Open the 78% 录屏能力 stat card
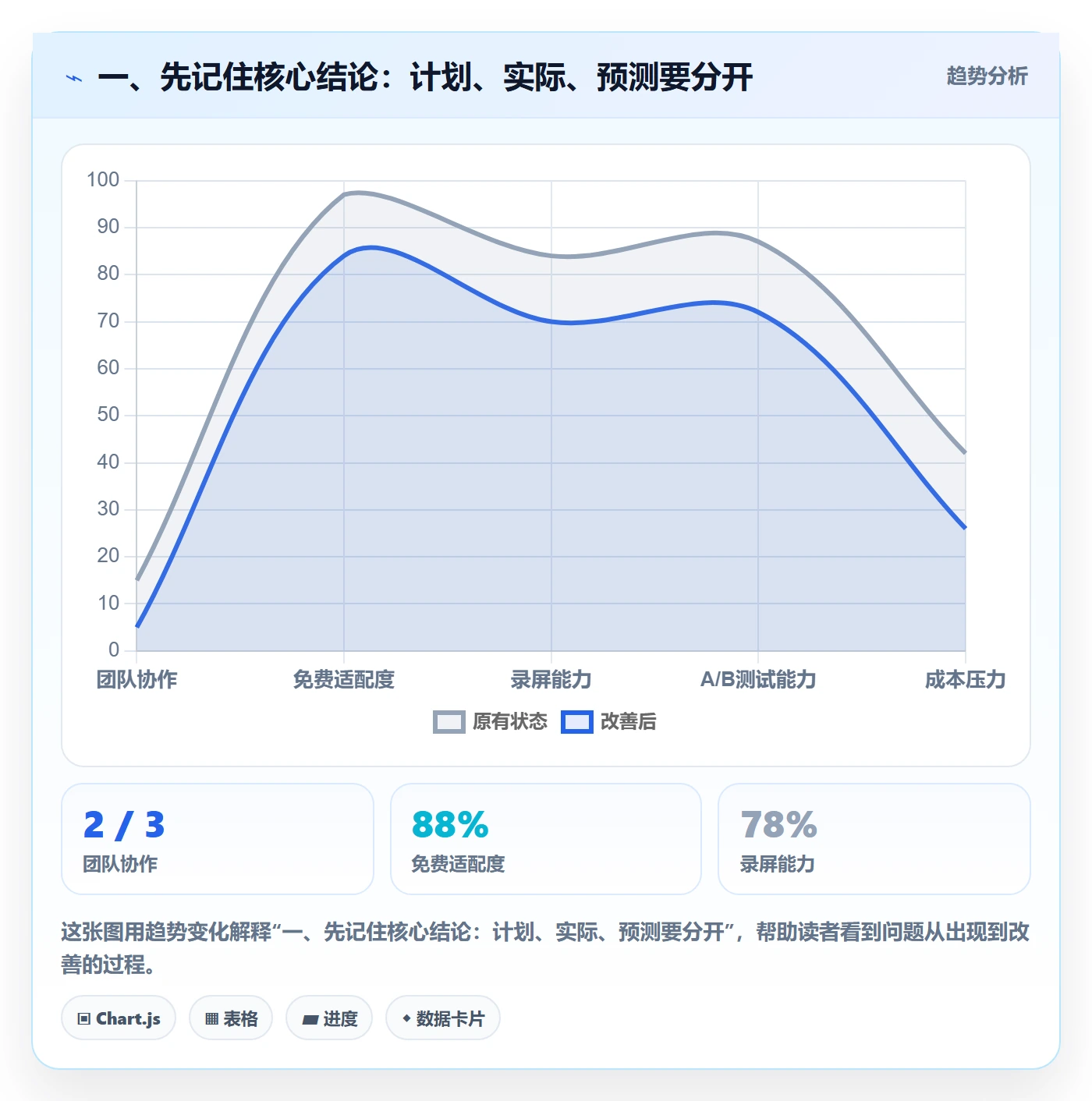This screenshot has height=1101, width=1092. click(x=874, y=839)
